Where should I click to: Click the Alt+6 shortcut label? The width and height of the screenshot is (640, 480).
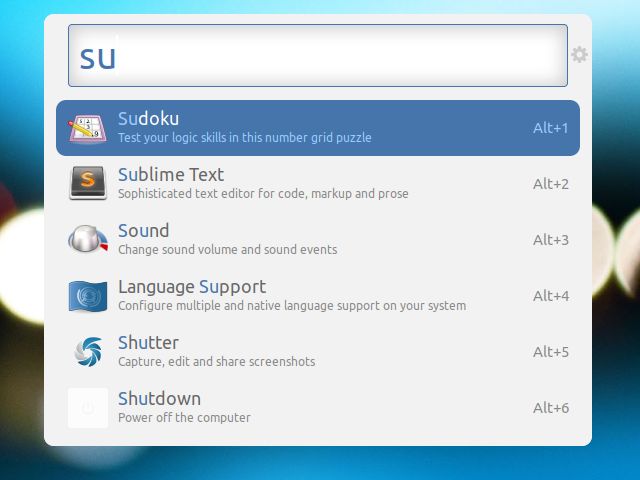click(x=551, y=408)
